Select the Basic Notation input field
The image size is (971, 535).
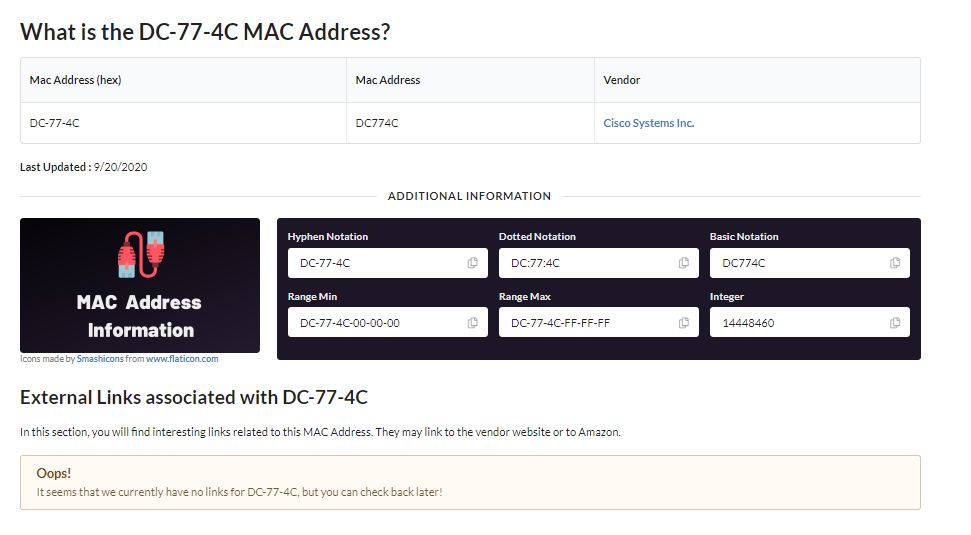click(797, 263)
